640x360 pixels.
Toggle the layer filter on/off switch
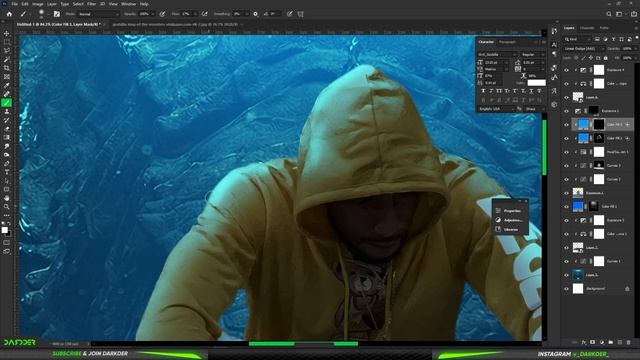click(x=636, y=38)
